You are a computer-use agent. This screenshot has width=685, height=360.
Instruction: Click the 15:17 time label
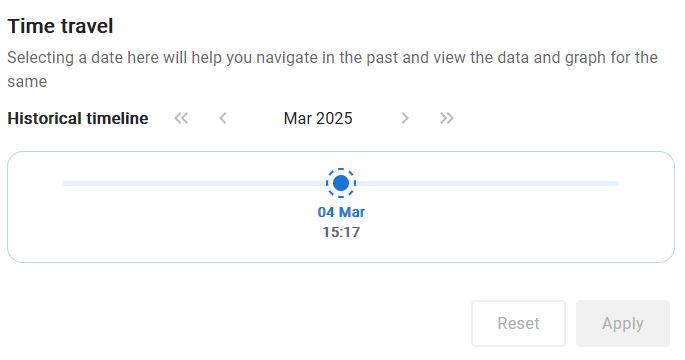point(341,232)
